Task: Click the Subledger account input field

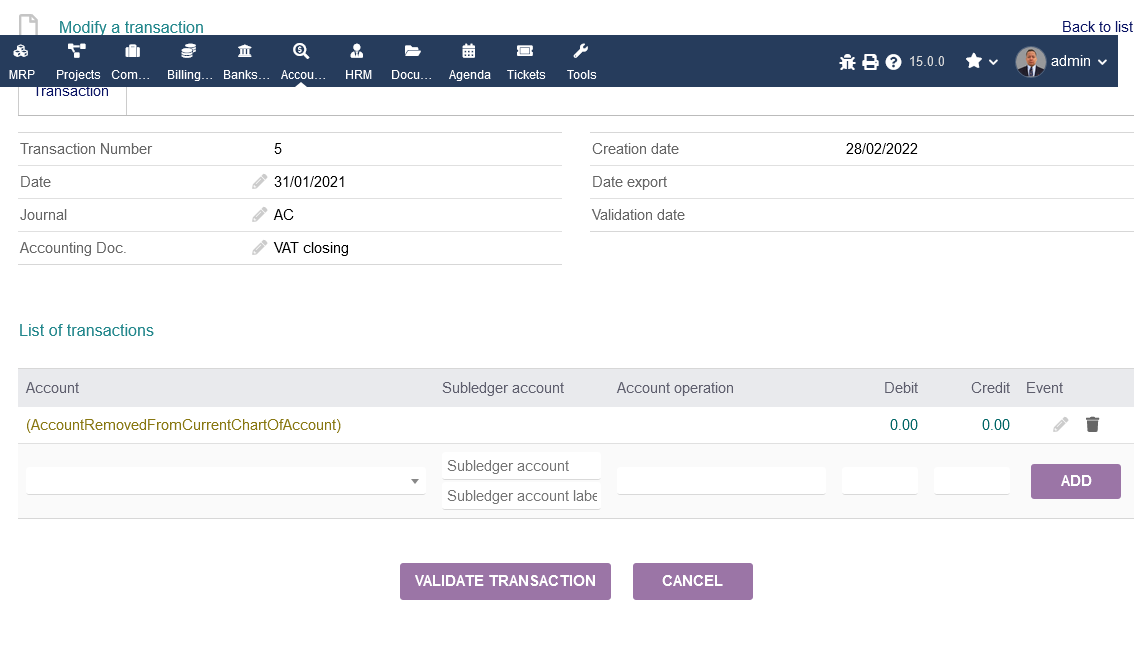Action: point(521,466)
